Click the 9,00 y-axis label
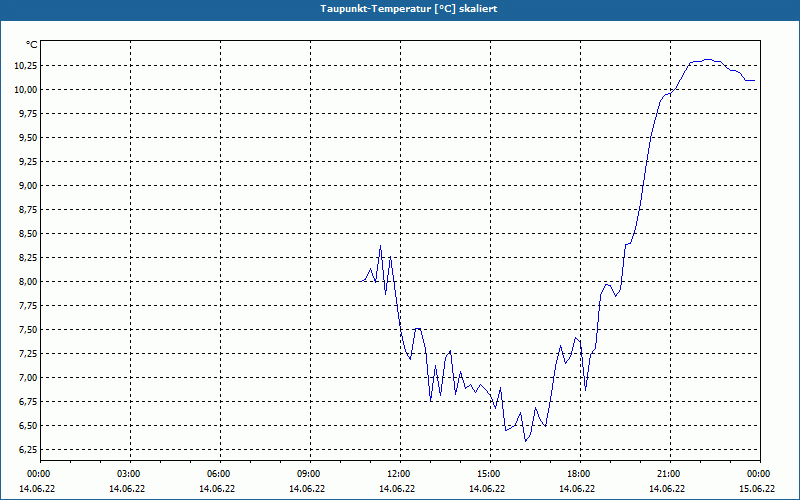The width and height of the screenshot is (800, 500). click(x=28, y=186)
